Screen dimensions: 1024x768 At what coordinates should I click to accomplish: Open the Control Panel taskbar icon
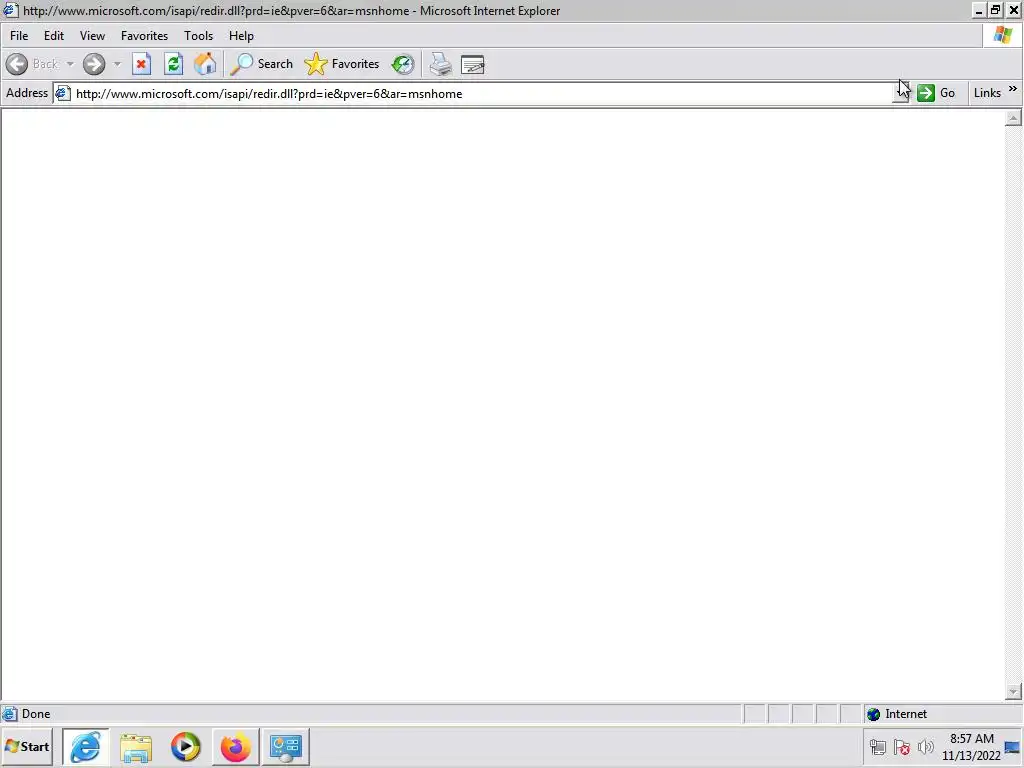[285, 747]
